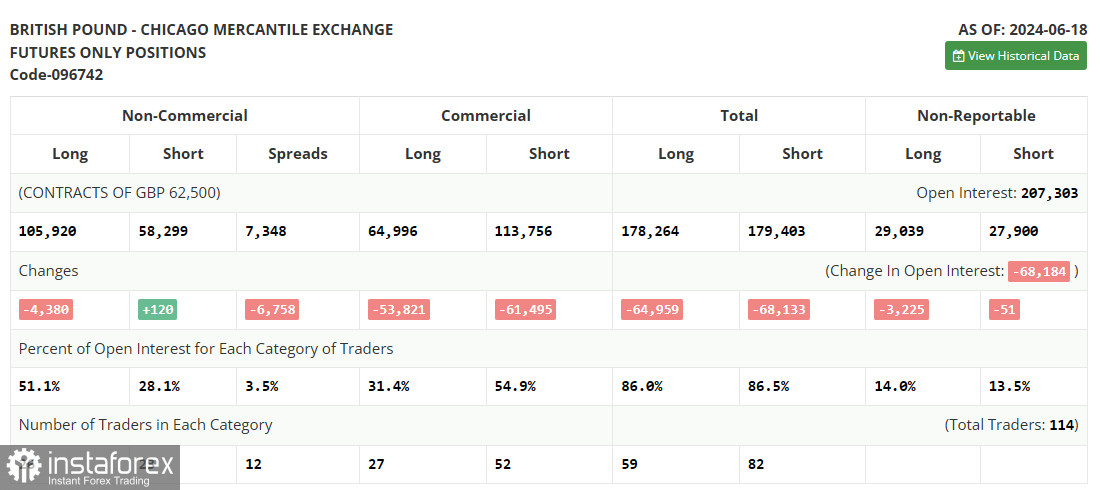Click the Total Traders count 114
Screen dimensions: 1100x490
[x=1061, y=425]
